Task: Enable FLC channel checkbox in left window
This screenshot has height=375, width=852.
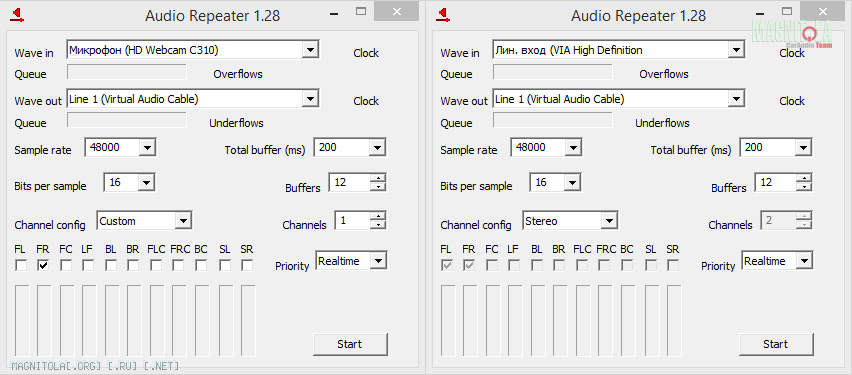Action: pos(156,266)
